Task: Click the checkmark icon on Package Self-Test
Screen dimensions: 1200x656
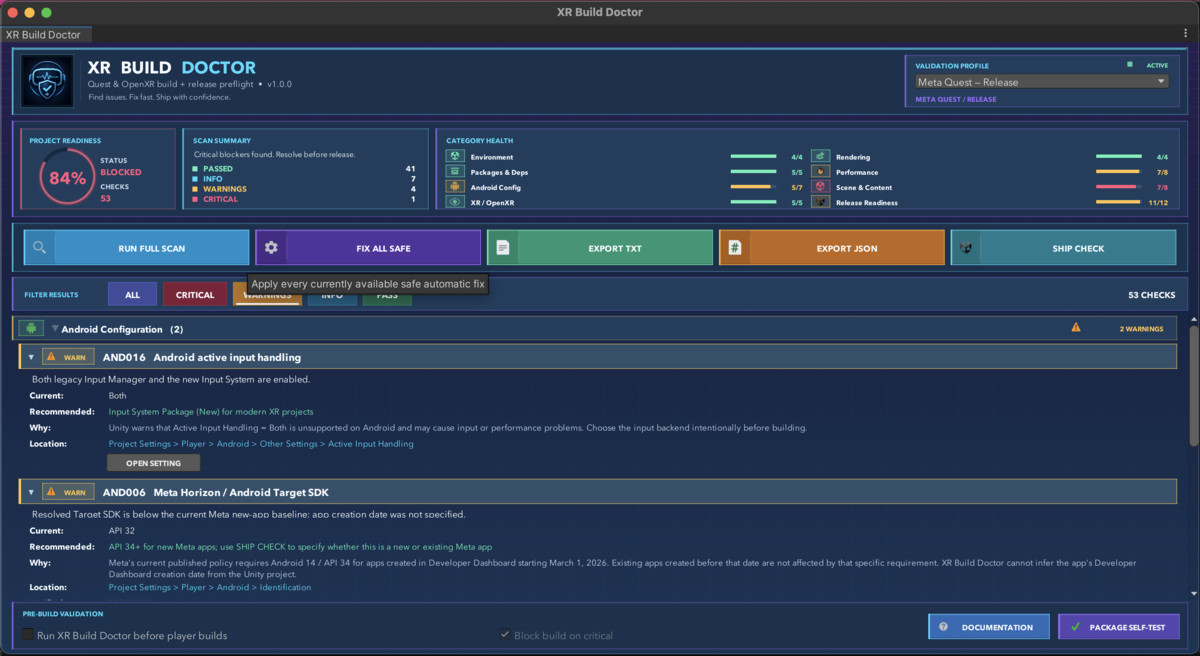Action: click(1075, 627)
